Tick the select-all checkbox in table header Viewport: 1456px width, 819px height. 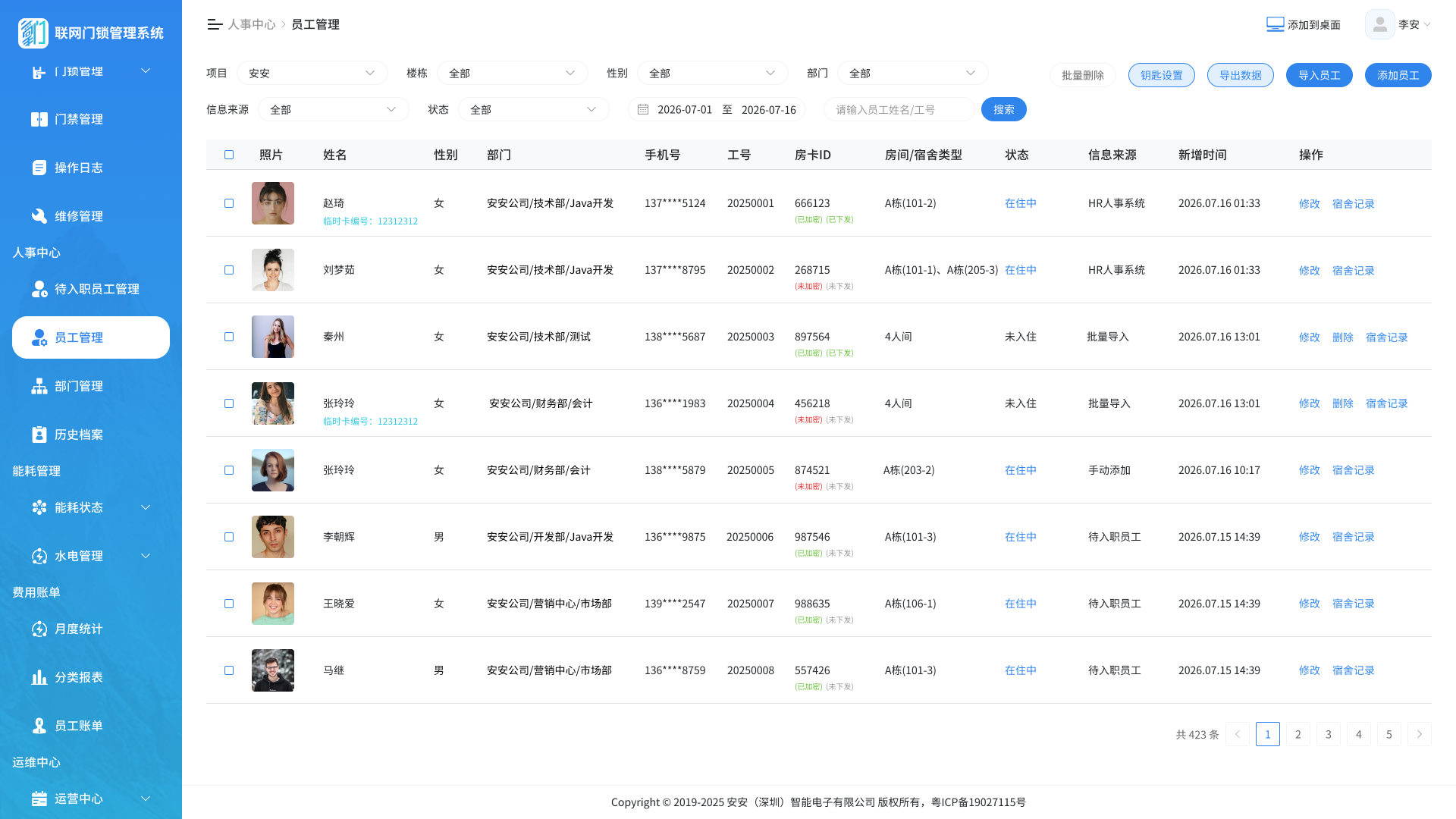point(229,155)
